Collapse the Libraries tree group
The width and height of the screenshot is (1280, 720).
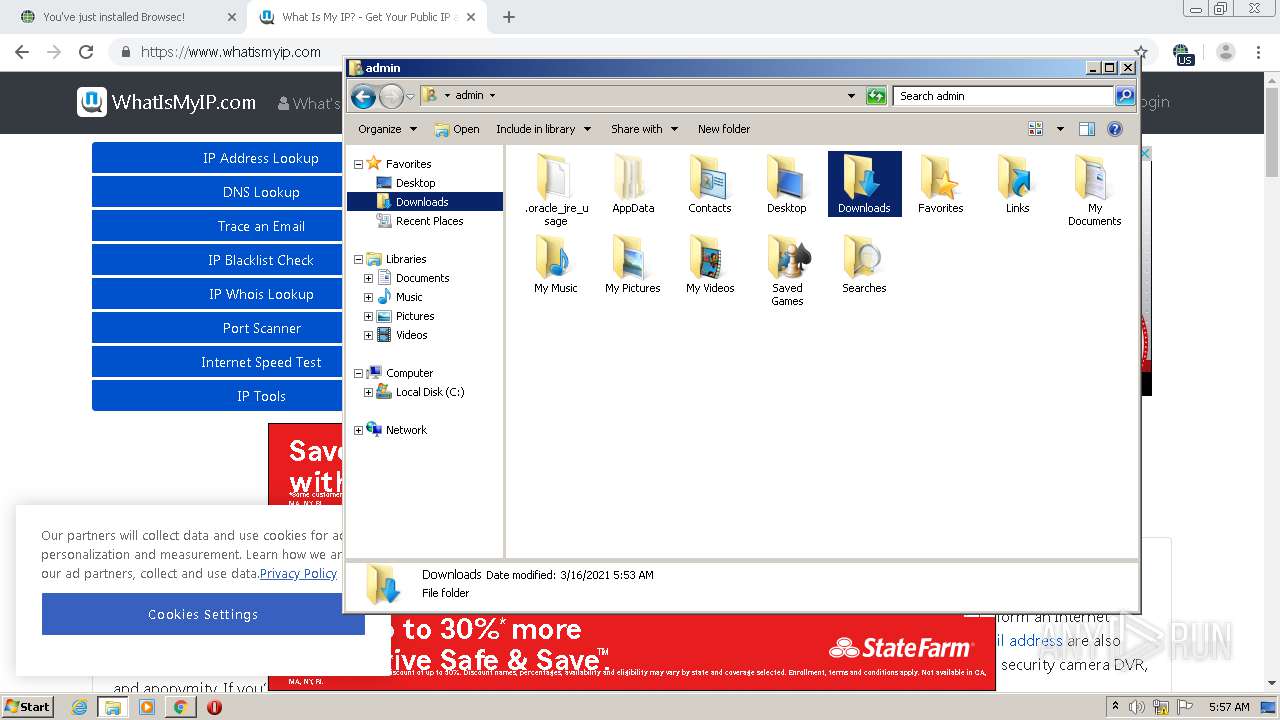[x=358, y=259]
